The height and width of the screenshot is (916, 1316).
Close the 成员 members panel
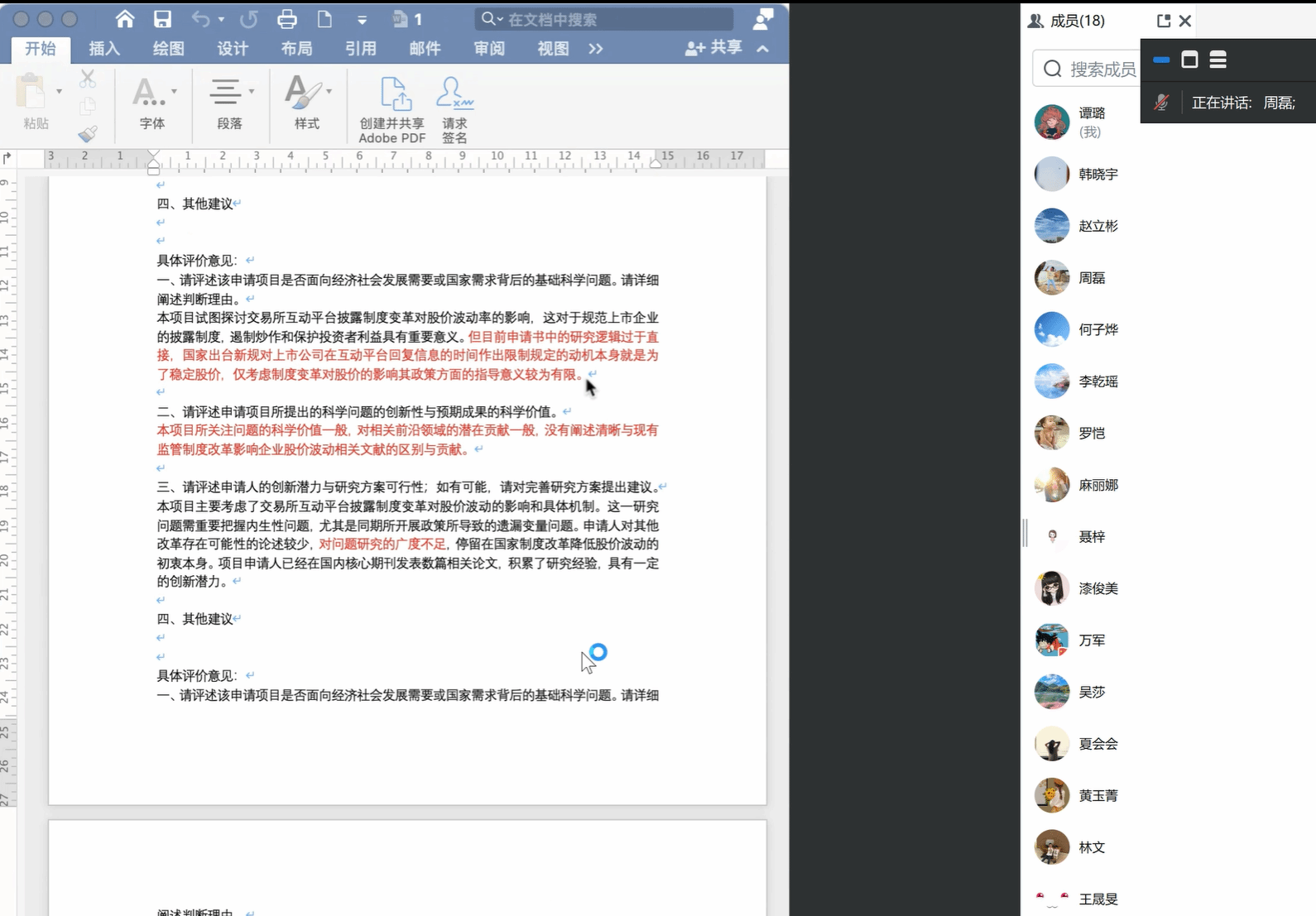pos(1185,21)
